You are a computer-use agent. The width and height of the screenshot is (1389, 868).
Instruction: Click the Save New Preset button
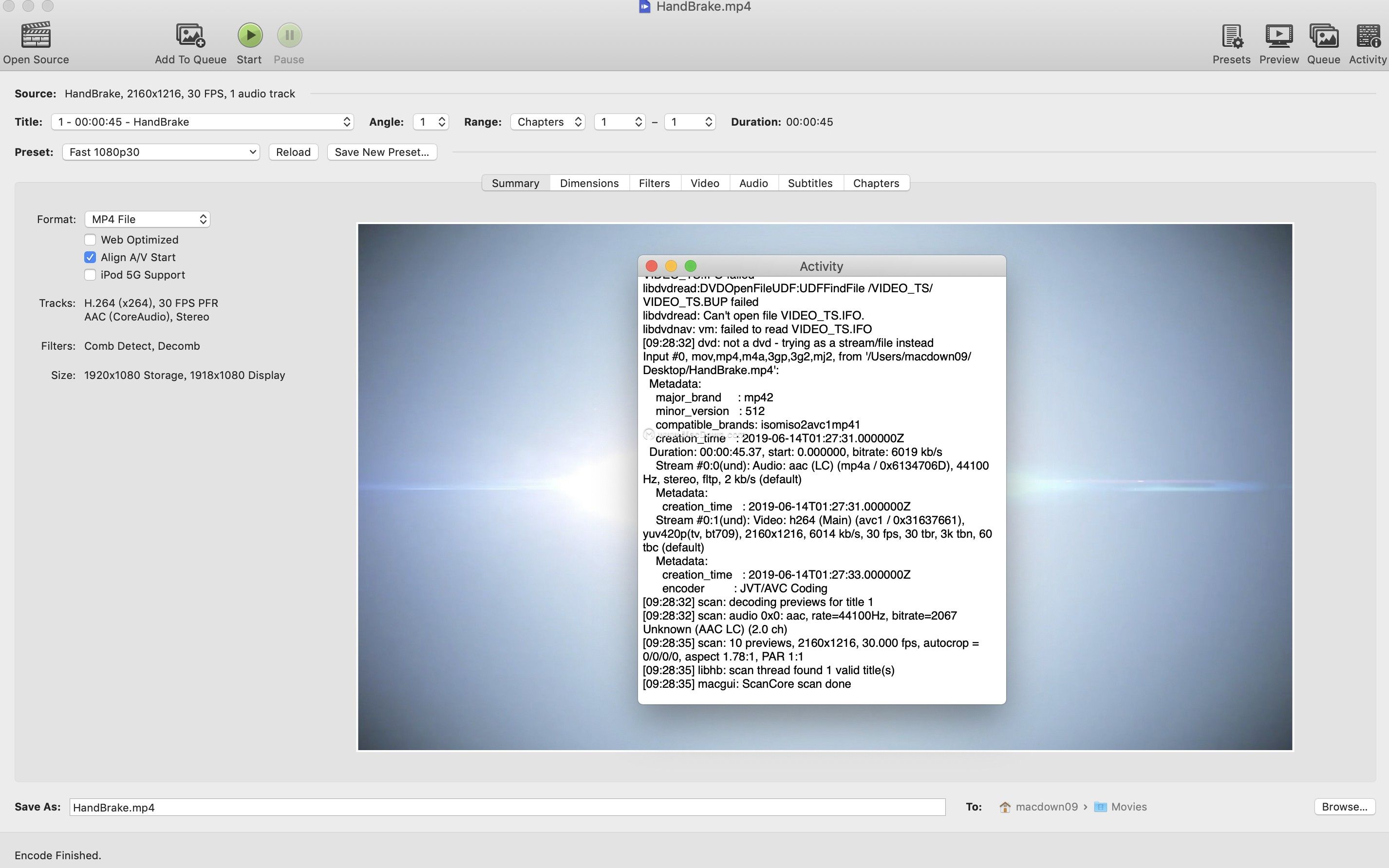tap(382, 152)
